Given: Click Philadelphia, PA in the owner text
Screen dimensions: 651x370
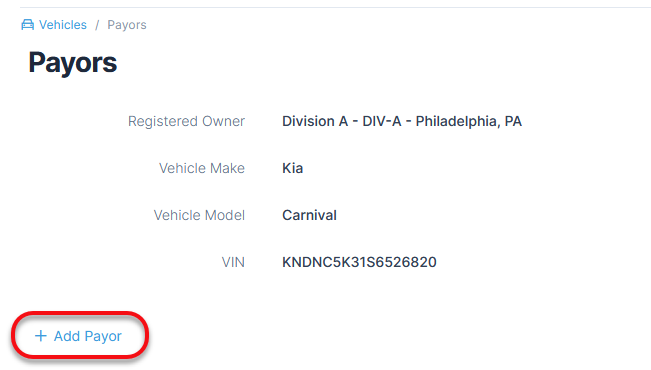Looking at the screenshot, I should click(x=469, y=121).
